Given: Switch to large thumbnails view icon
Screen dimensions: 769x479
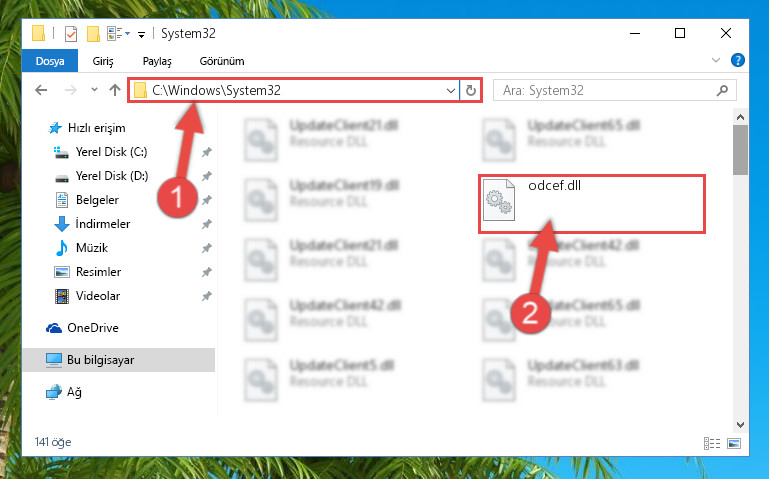Looking at the screenshot, I should coord(734,443).
